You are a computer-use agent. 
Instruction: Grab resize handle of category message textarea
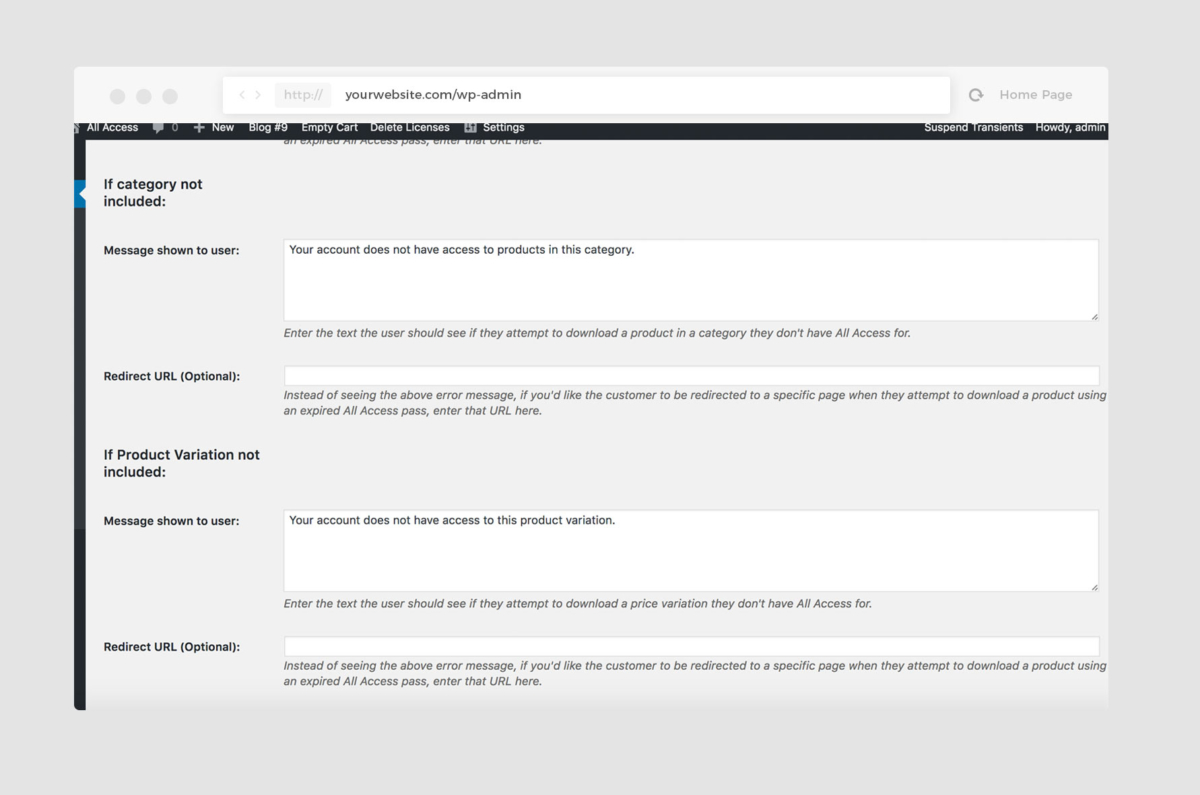pyautogui.click(x=1094, y=316)
